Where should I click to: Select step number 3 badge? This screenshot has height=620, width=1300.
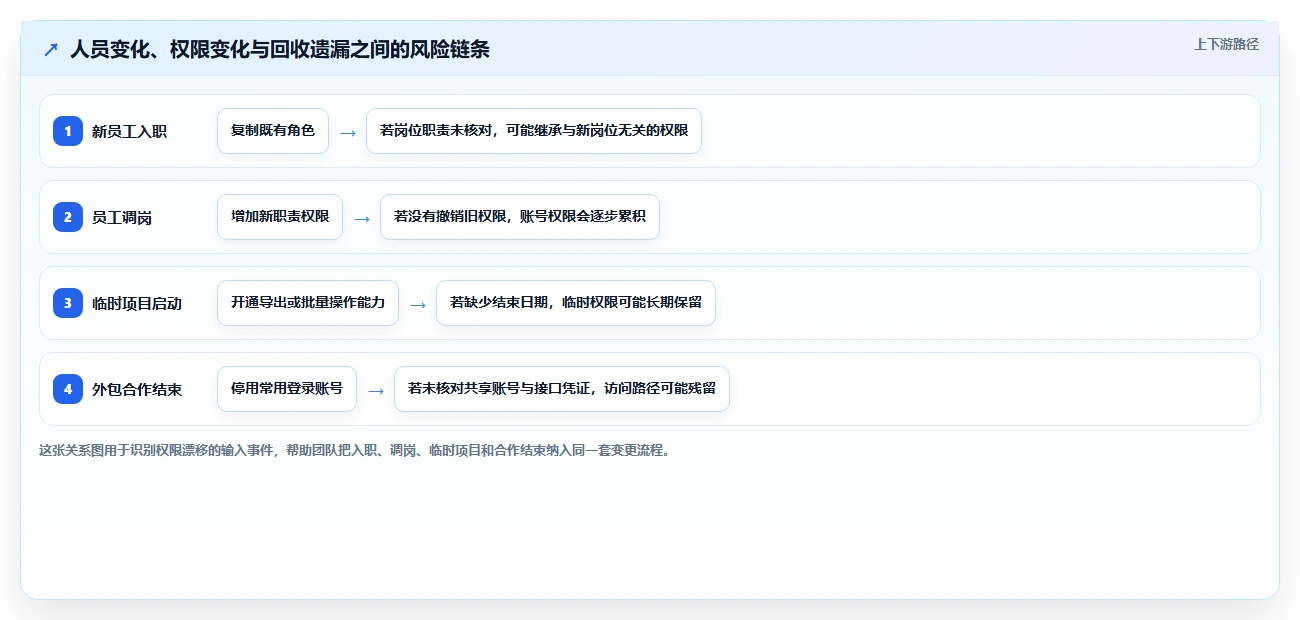point(68,303)
